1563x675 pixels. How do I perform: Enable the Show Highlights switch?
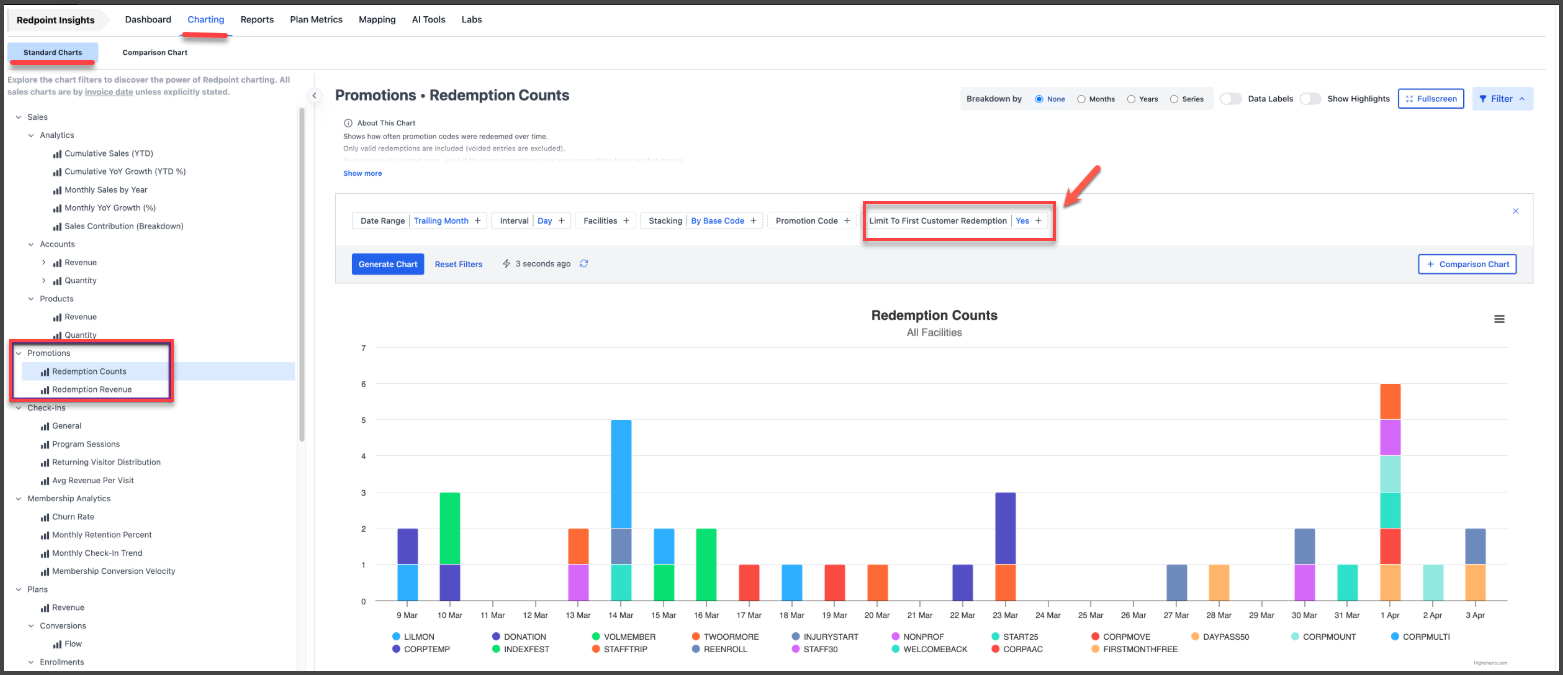click(x=1310, y=99)
